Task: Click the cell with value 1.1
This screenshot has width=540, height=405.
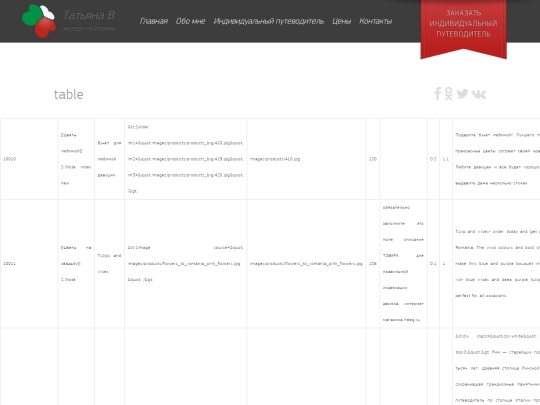Action: click(x=446, y=159)
